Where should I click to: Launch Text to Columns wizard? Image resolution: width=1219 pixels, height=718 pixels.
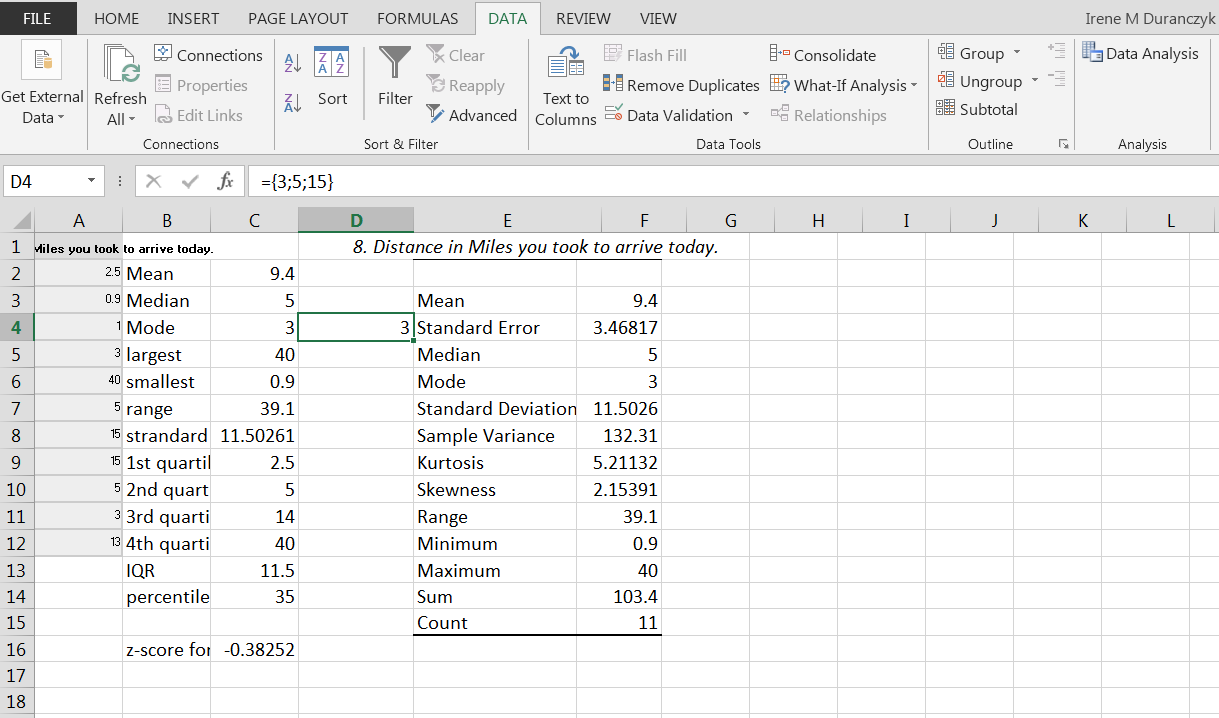click(566, 87)
